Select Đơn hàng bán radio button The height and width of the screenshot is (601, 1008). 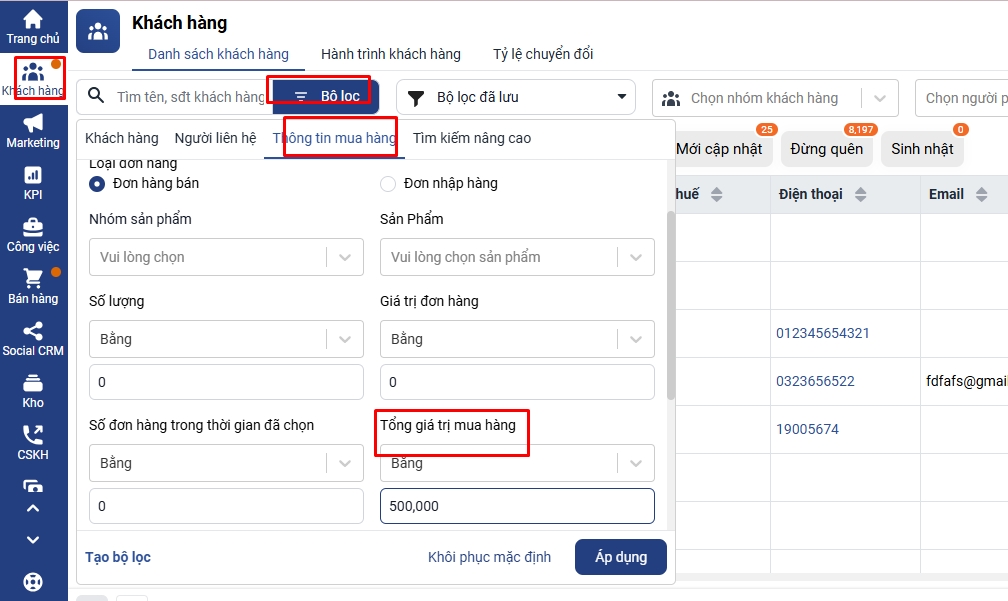97,183
